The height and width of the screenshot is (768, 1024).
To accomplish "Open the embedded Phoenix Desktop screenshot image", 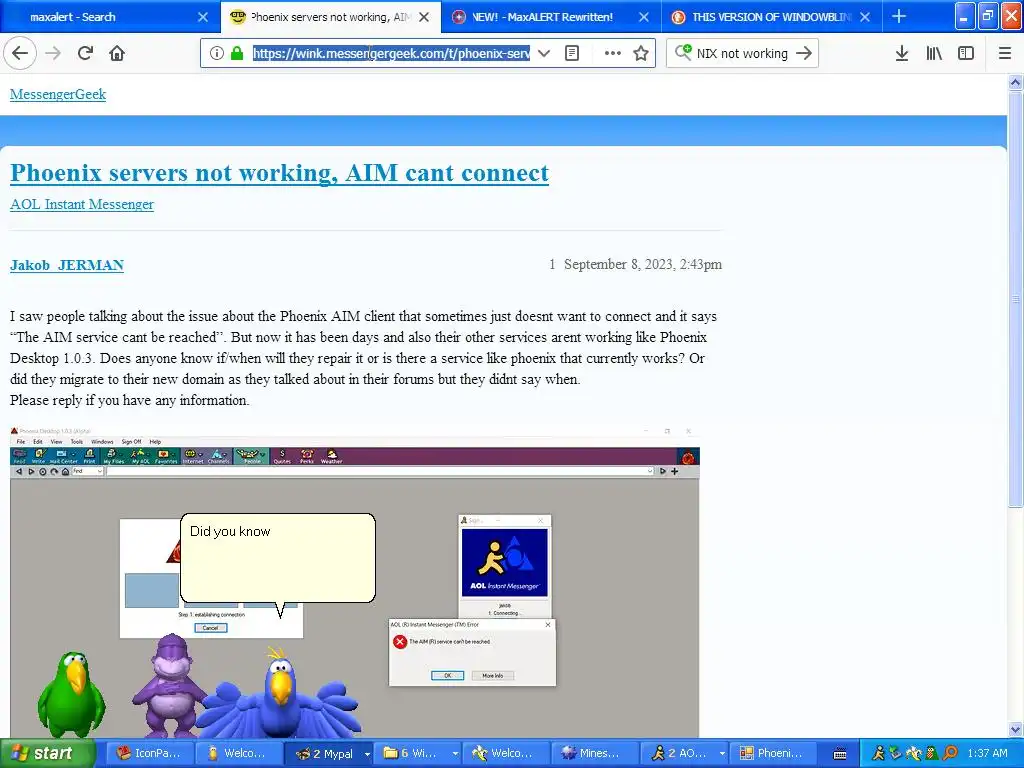I will [x=355, y=581].
